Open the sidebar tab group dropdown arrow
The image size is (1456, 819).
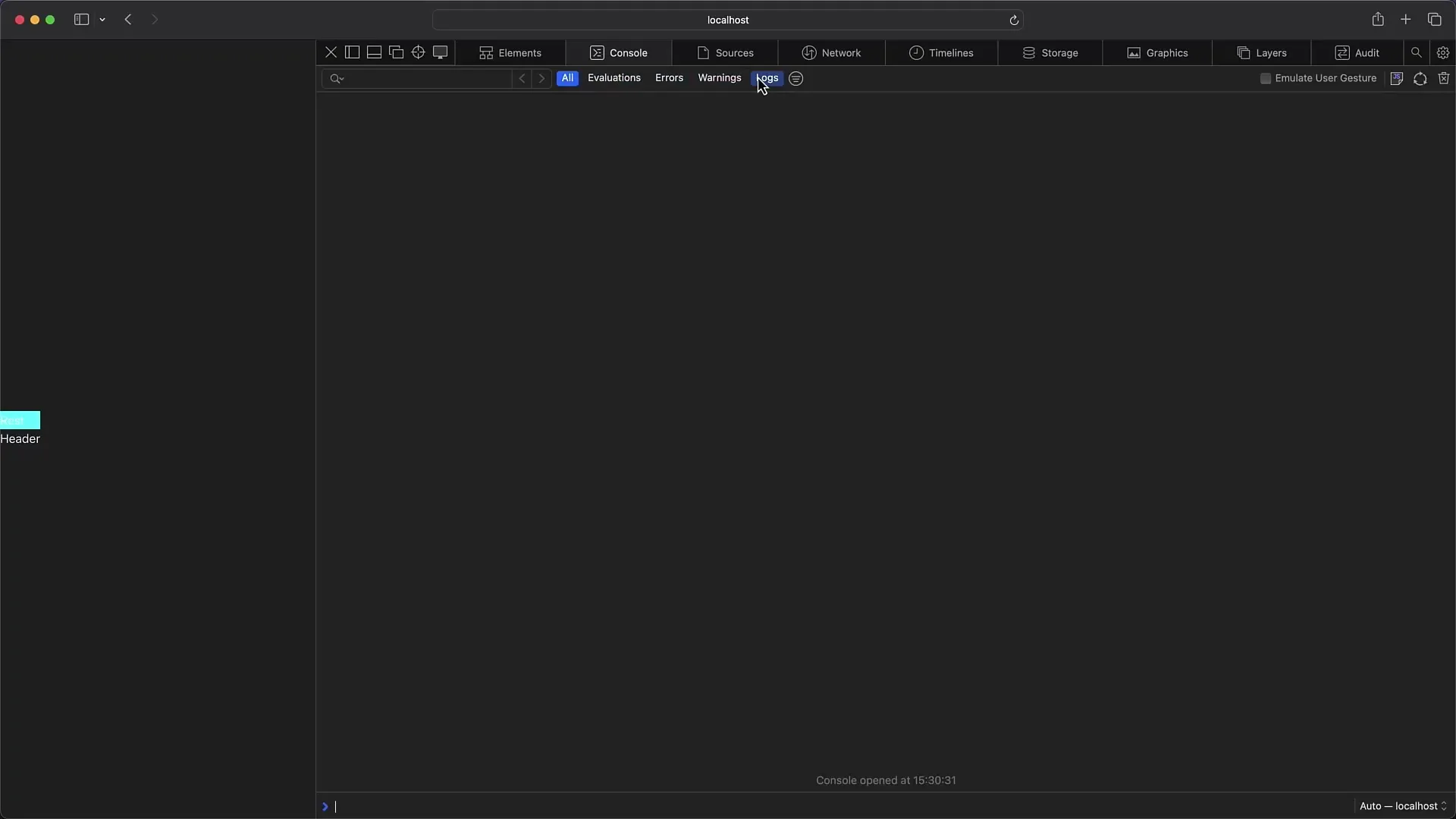(x=102, y=20)
